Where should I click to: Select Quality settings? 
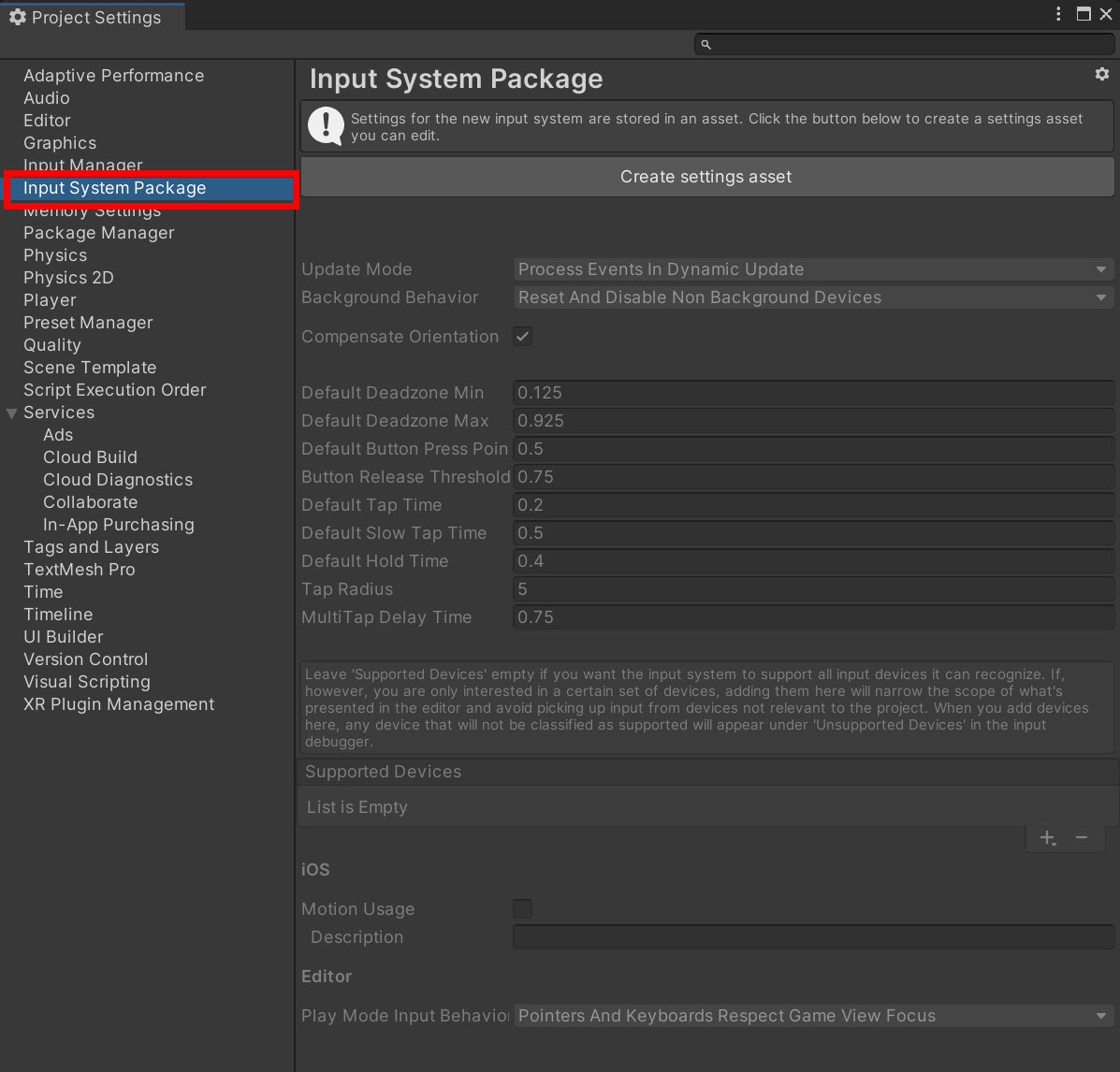(52, 345)
